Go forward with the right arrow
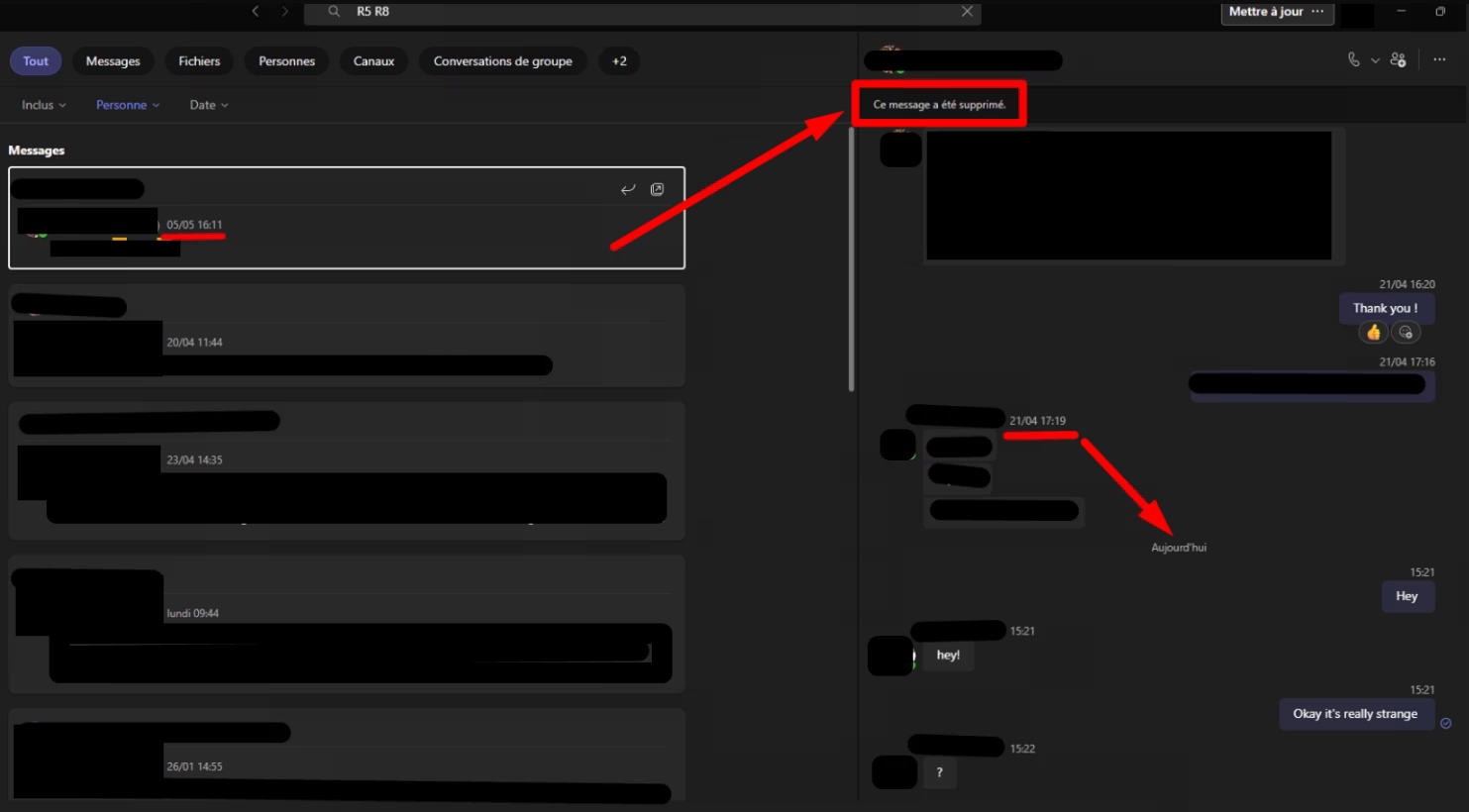The width and height of the screenshot is (1469, 812). coord(285,11)
